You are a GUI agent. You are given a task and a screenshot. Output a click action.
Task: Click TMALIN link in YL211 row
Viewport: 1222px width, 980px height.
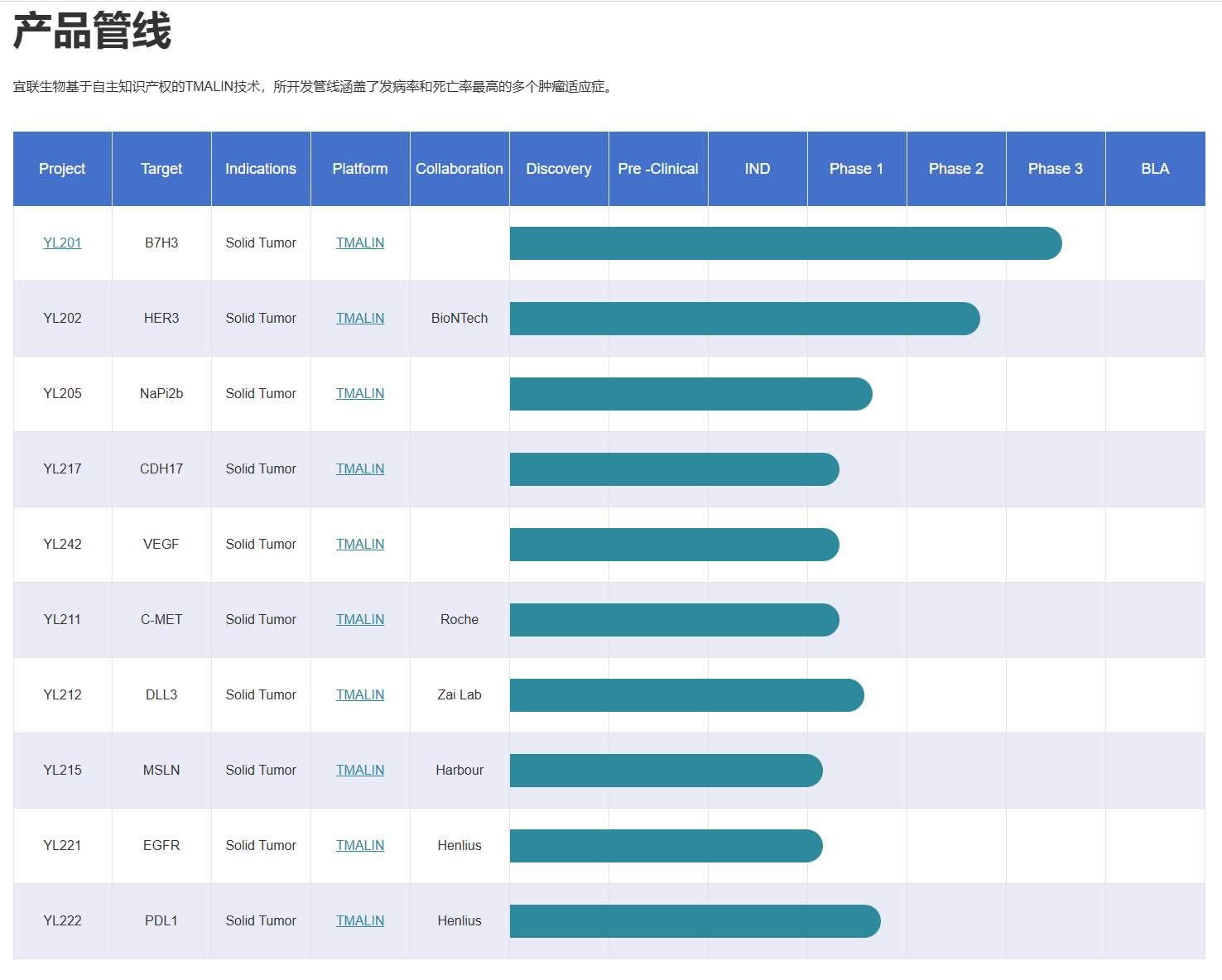(359, 619)
